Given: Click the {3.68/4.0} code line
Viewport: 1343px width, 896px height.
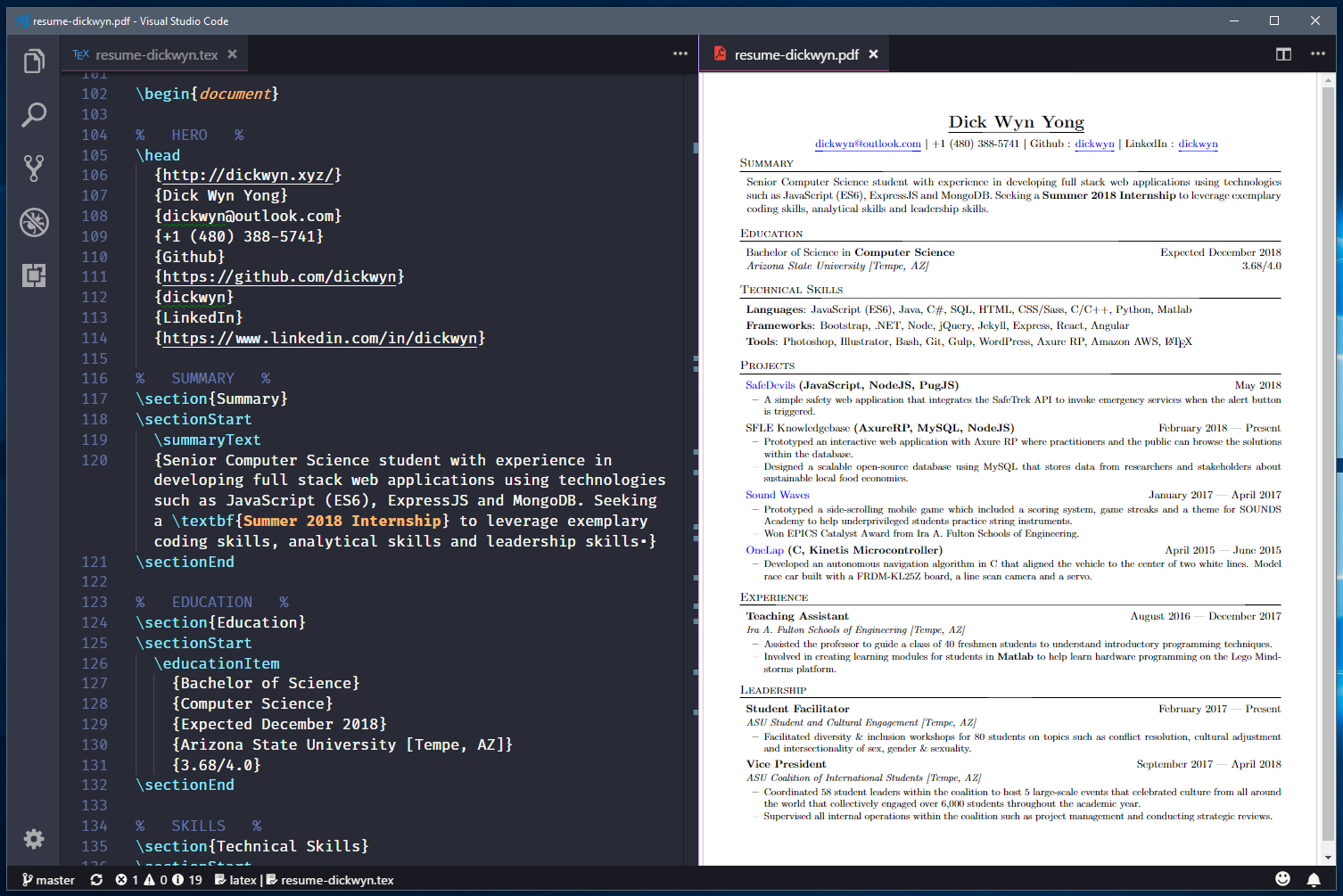Looking at the screenshot, I should 217,765.
